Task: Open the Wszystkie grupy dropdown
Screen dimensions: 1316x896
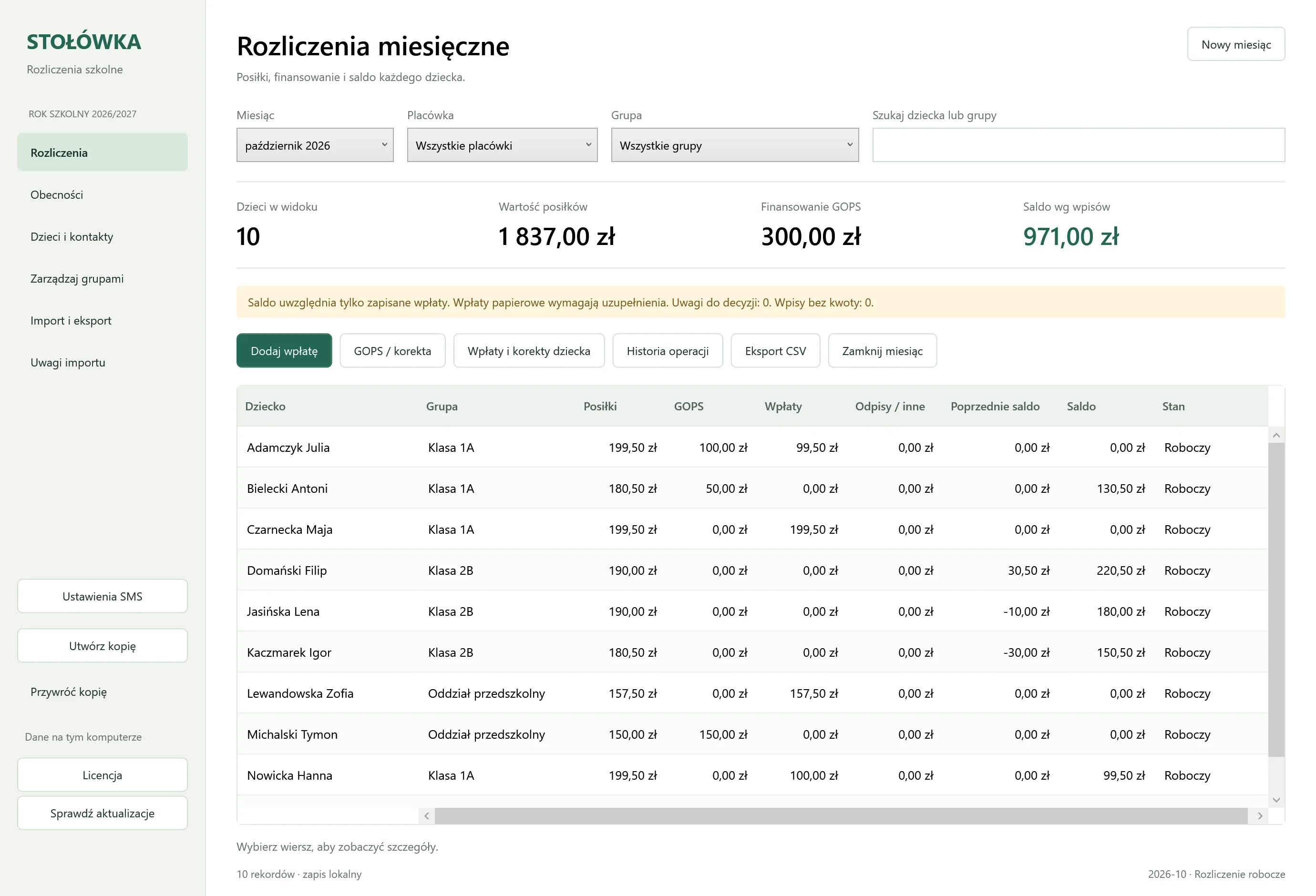Action: 734,145
